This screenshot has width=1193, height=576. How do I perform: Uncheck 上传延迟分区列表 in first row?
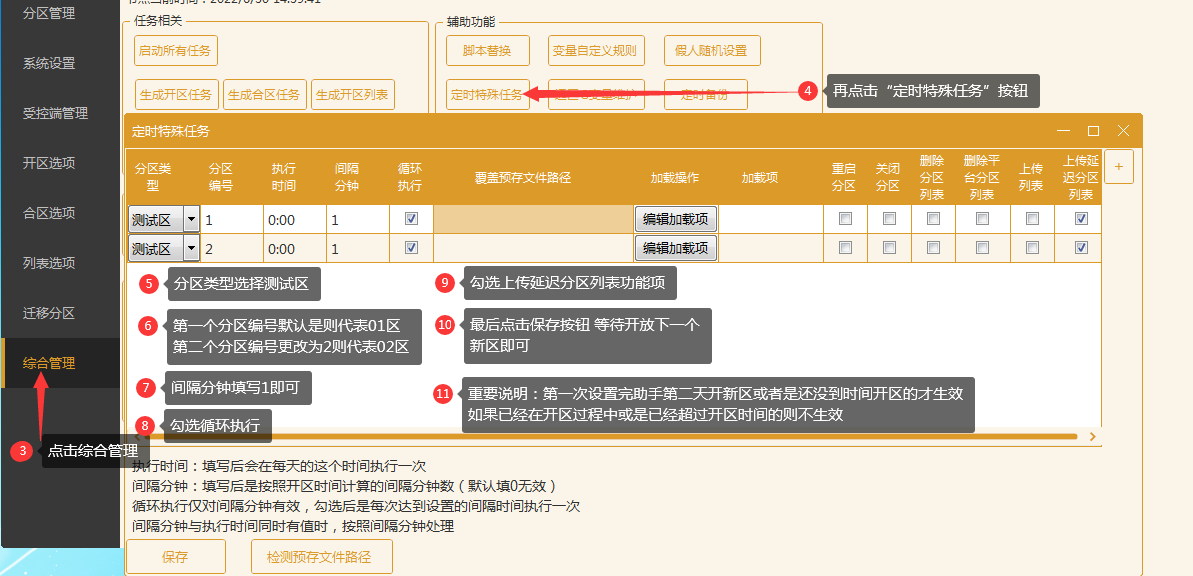click(1081, 219)
